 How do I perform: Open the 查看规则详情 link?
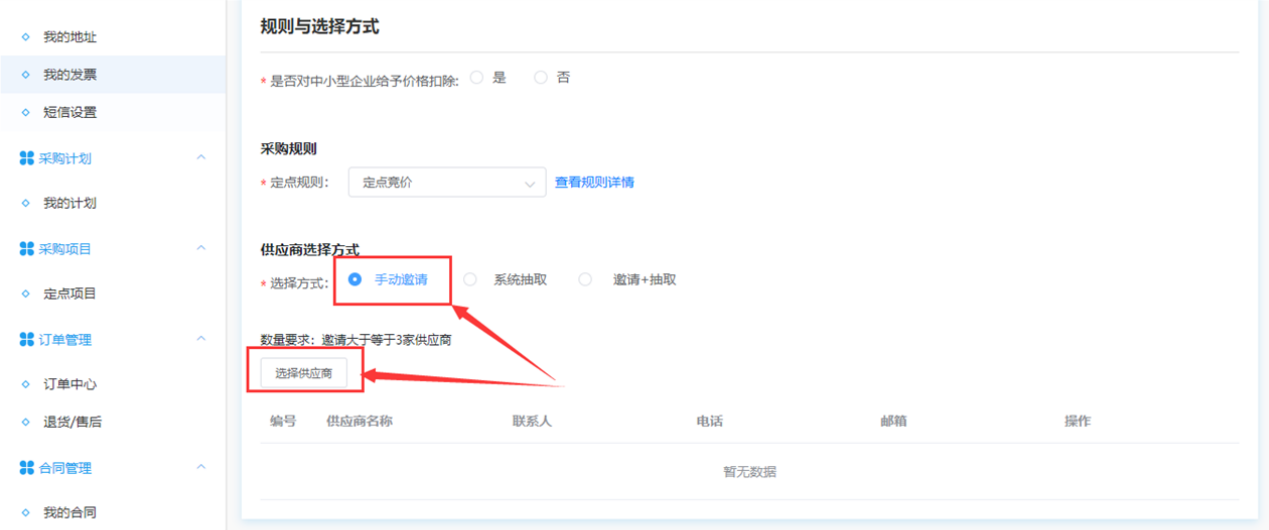594,182
